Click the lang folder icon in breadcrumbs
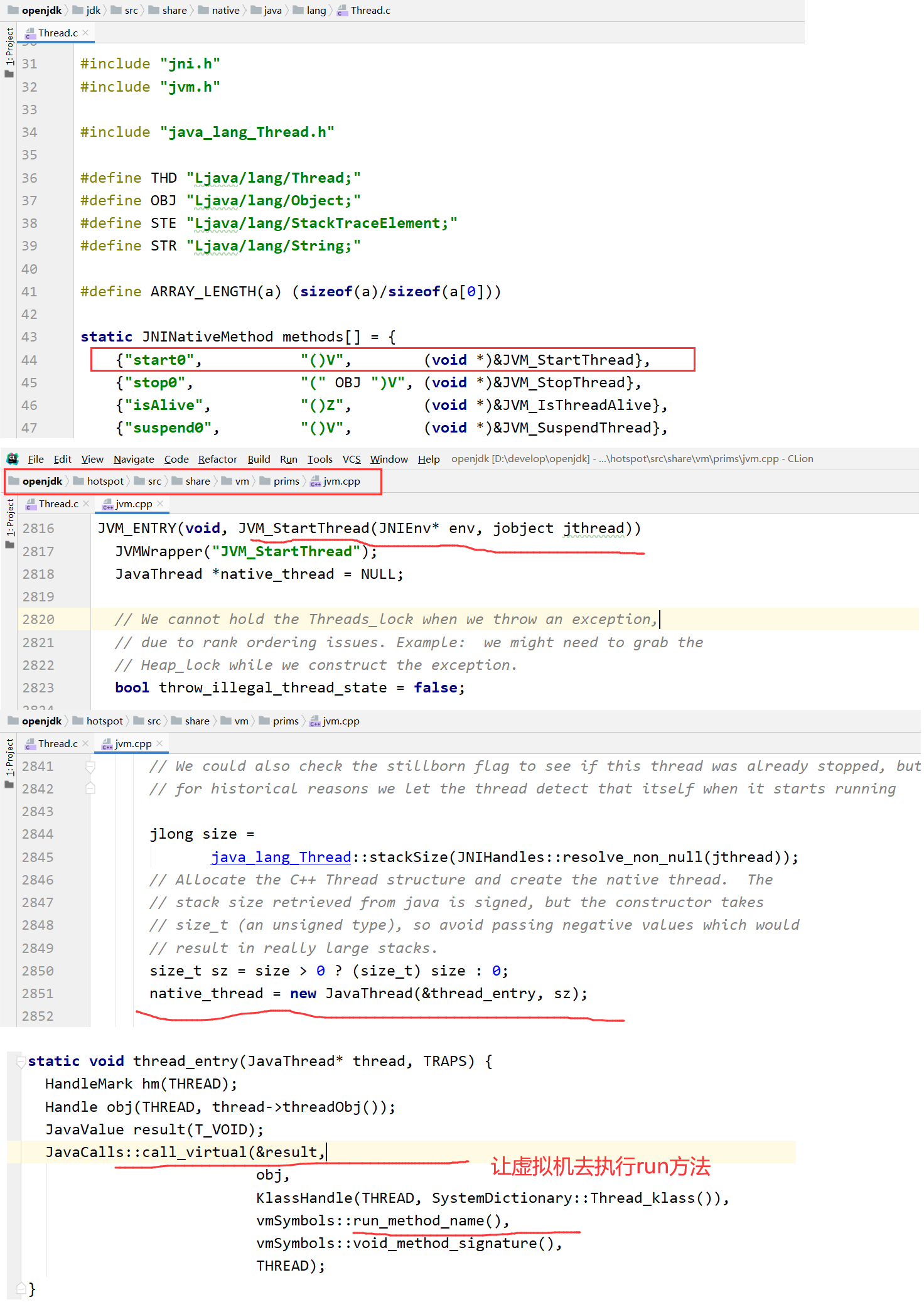Viewport: 924px width, 1302px height. pyautogui.click(x=298, y=10)
